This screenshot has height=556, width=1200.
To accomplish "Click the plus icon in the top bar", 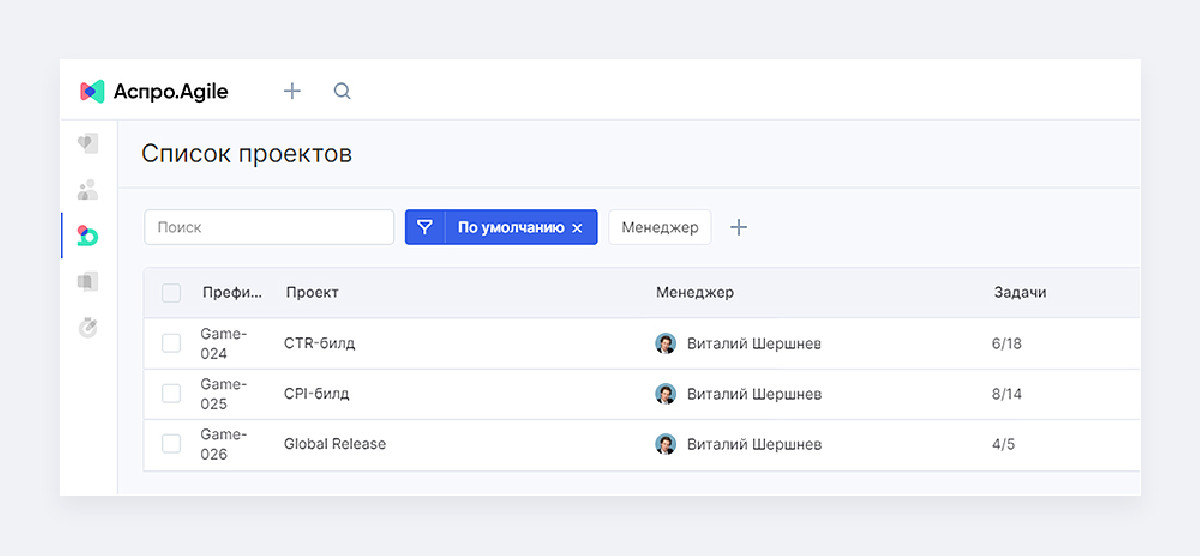I will click(x=292, y=91).
